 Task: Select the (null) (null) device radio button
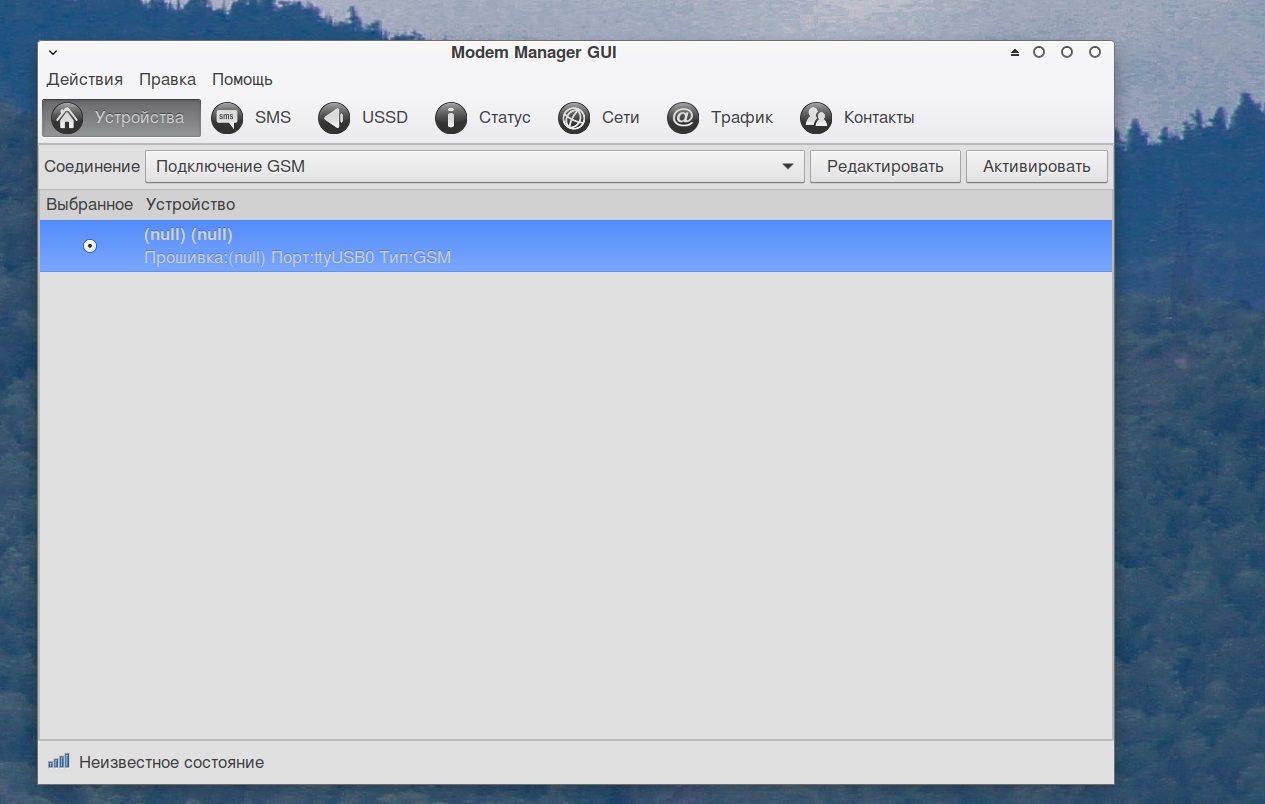click(90, 246)
